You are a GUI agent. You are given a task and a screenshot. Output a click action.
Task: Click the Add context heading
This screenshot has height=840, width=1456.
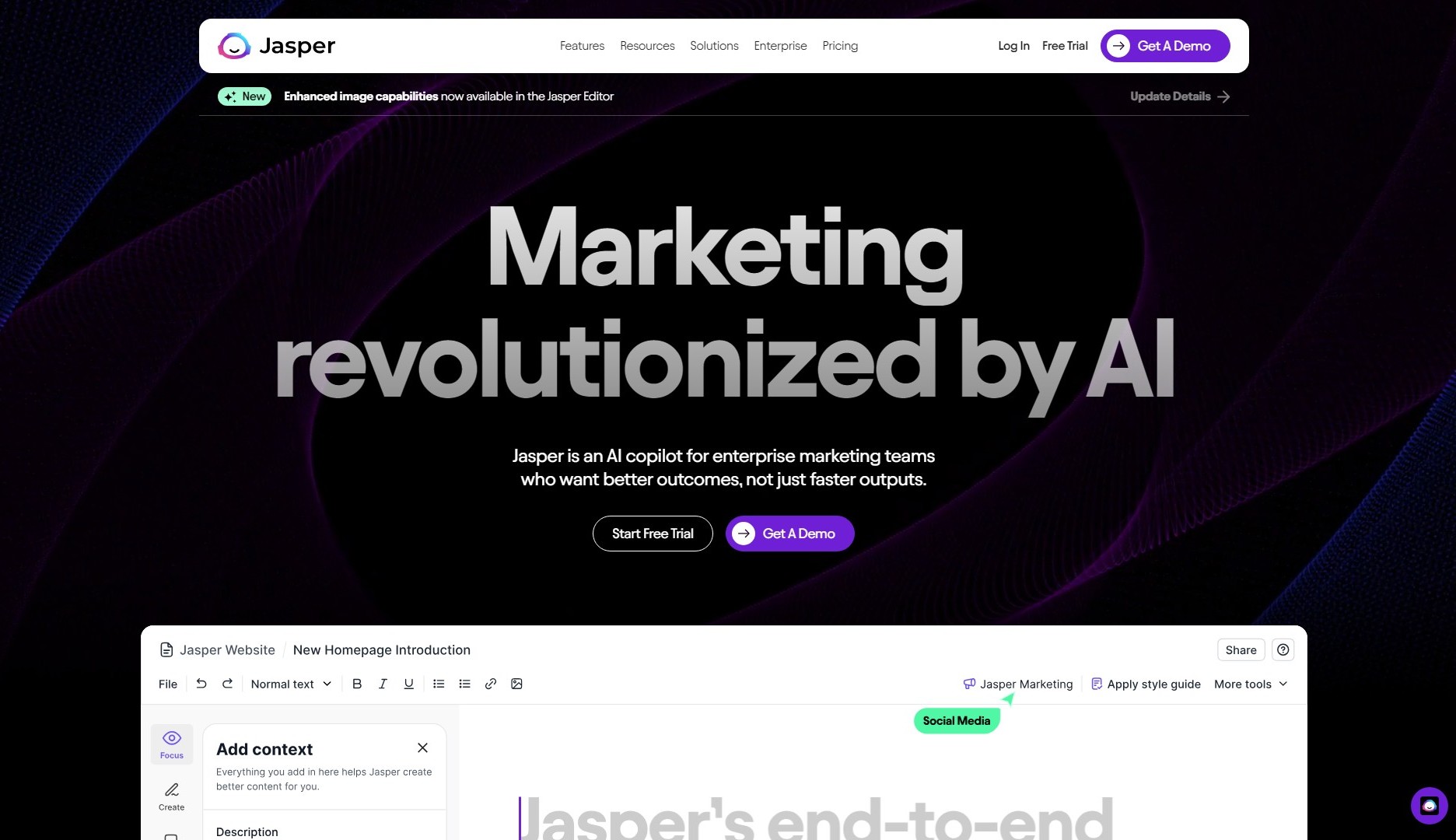(x=264, y=749)
